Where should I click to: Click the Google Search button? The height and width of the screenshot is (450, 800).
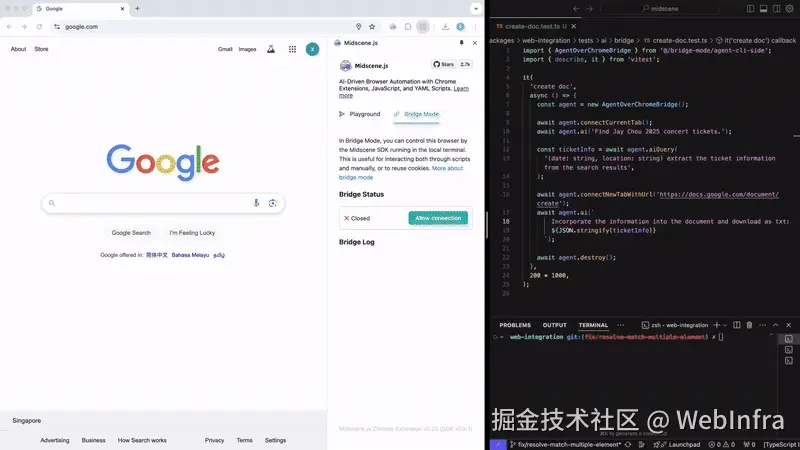click(x=131, y=233)
